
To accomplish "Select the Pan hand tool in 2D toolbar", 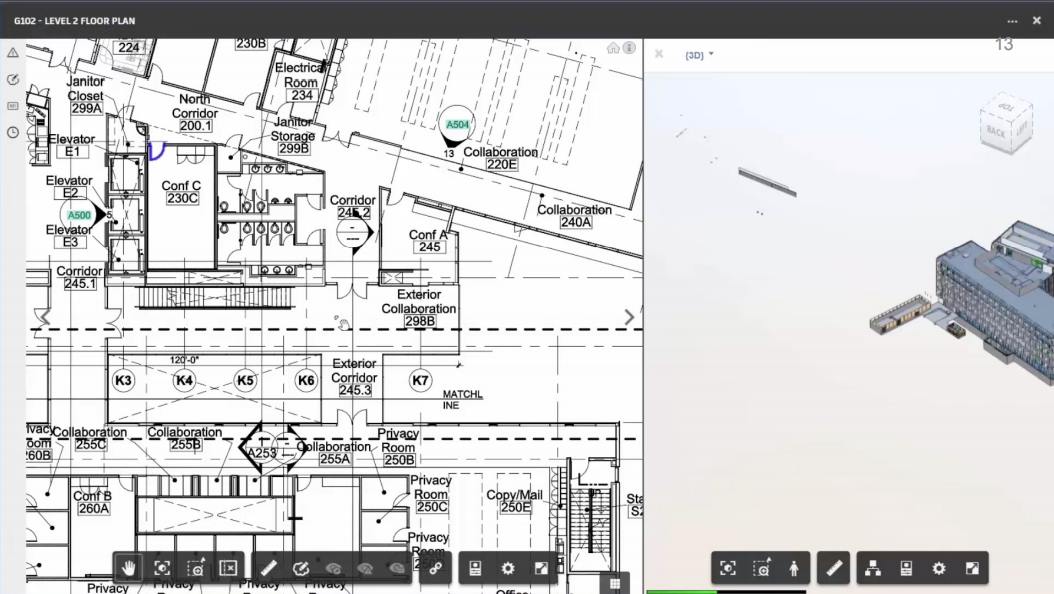I will tap(128, 568).
